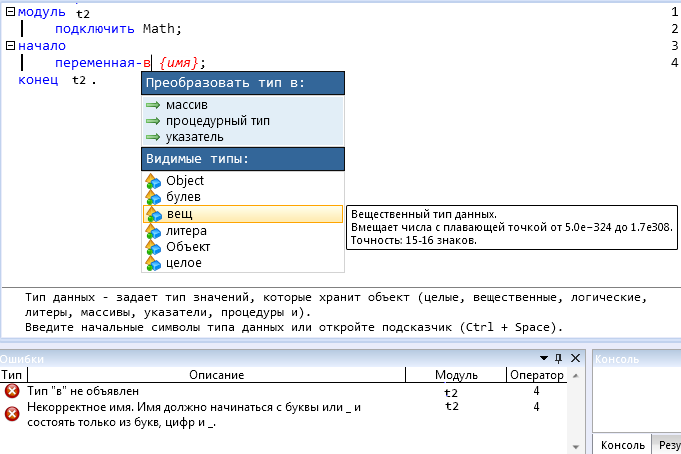This screenshot has height=454, width=681.
Task: Click error icon for Тип "в" не объявлен
Action: click(12, 391)
